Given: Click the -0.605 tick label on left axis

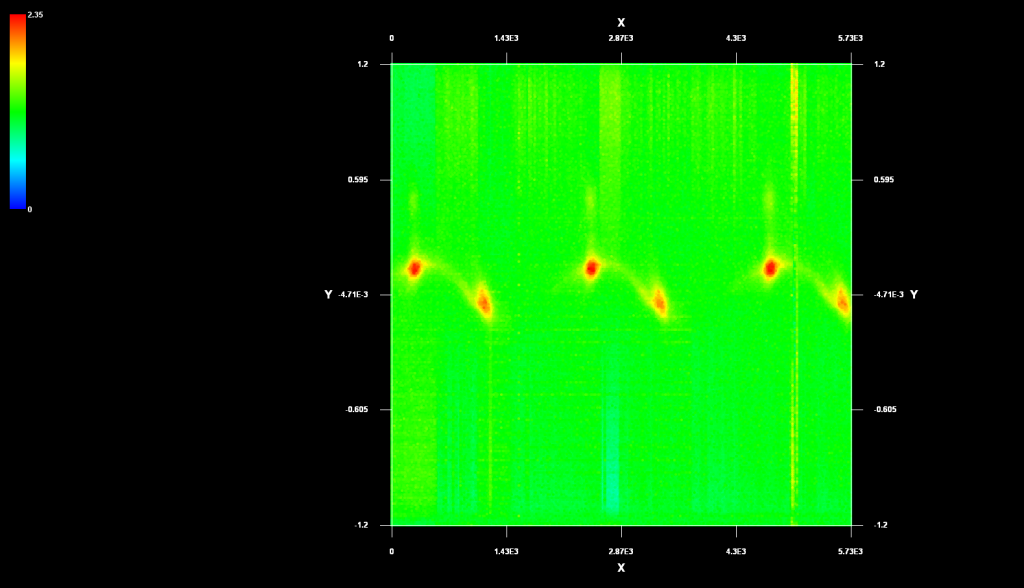Looking at the screenshot, I should coord(357,410).
